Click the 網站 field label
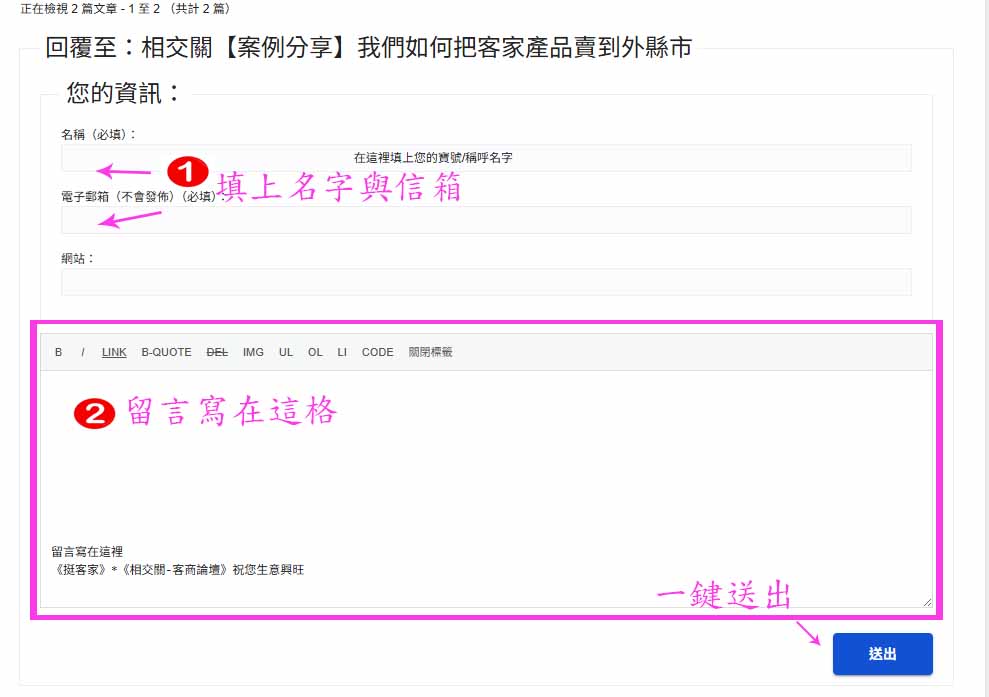 (78, 258)
